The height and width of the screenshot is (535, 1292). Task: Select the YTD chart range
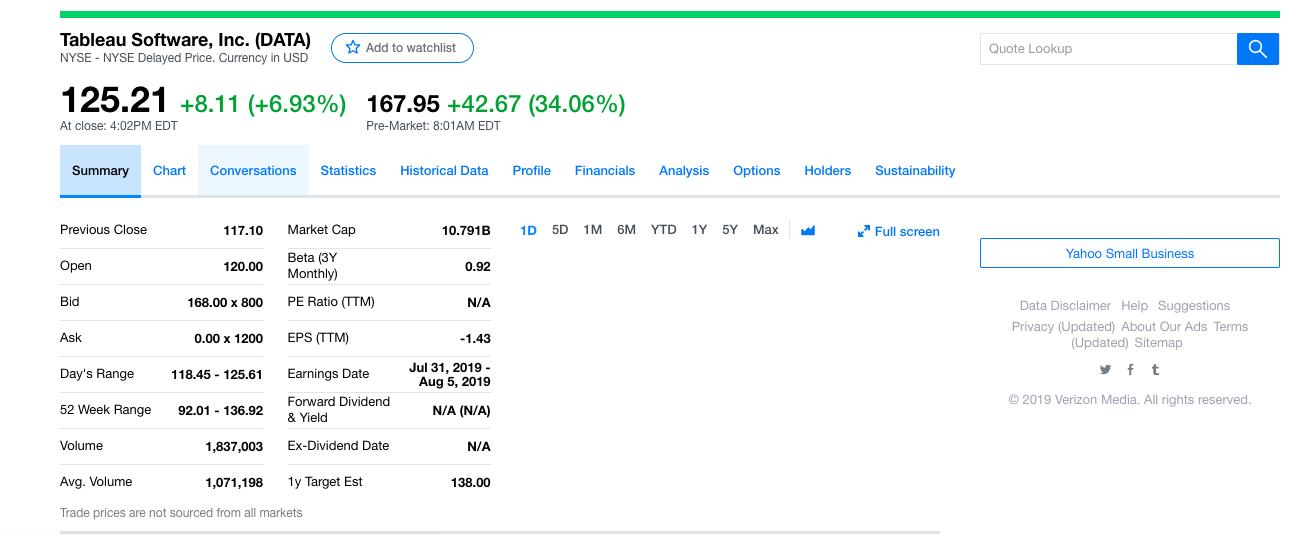pyautogui.click(x=663, y=230)
